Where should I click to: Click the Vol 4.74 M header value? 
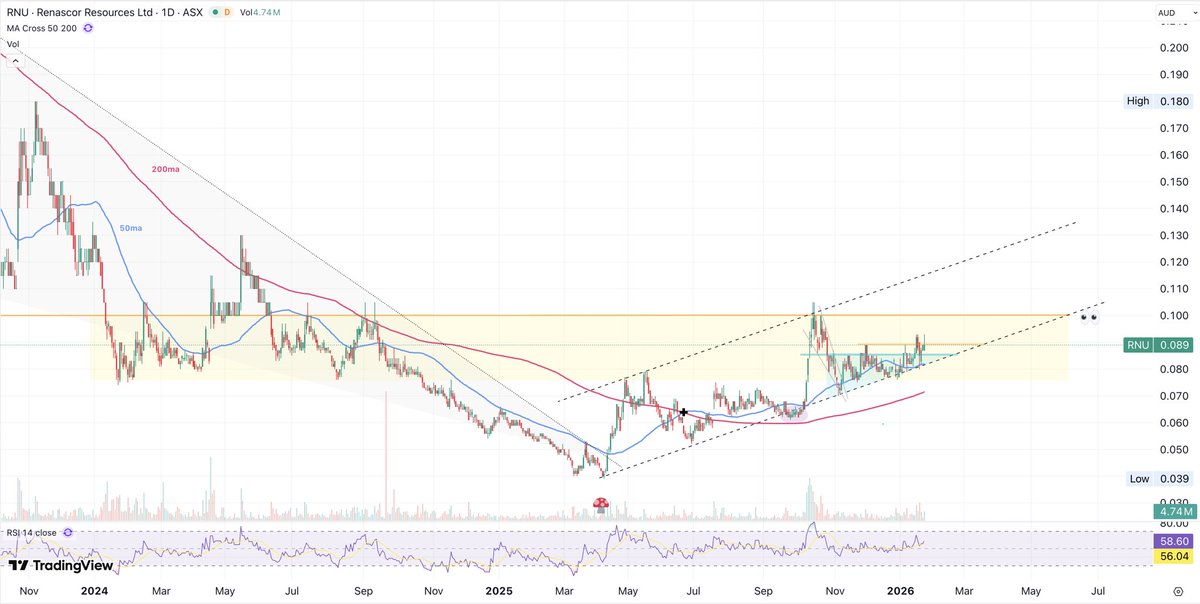(261, 12)
